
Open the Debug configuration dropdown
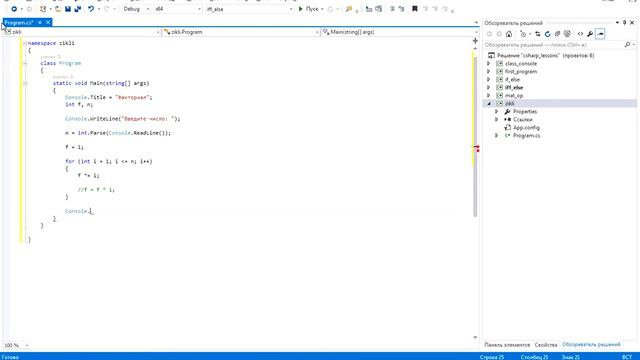point(136,9)
